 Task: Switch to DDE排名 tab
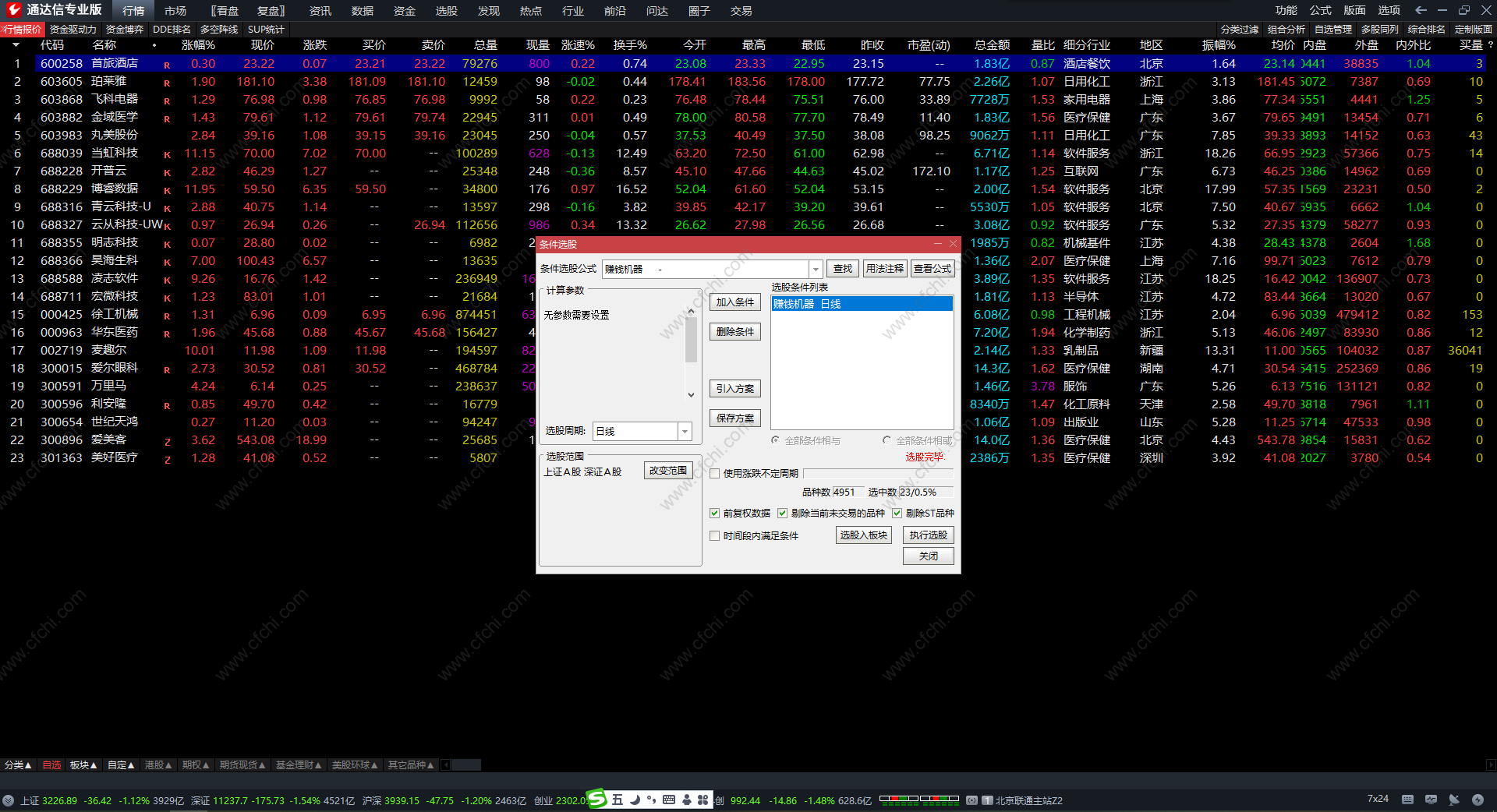click(172, 30)
